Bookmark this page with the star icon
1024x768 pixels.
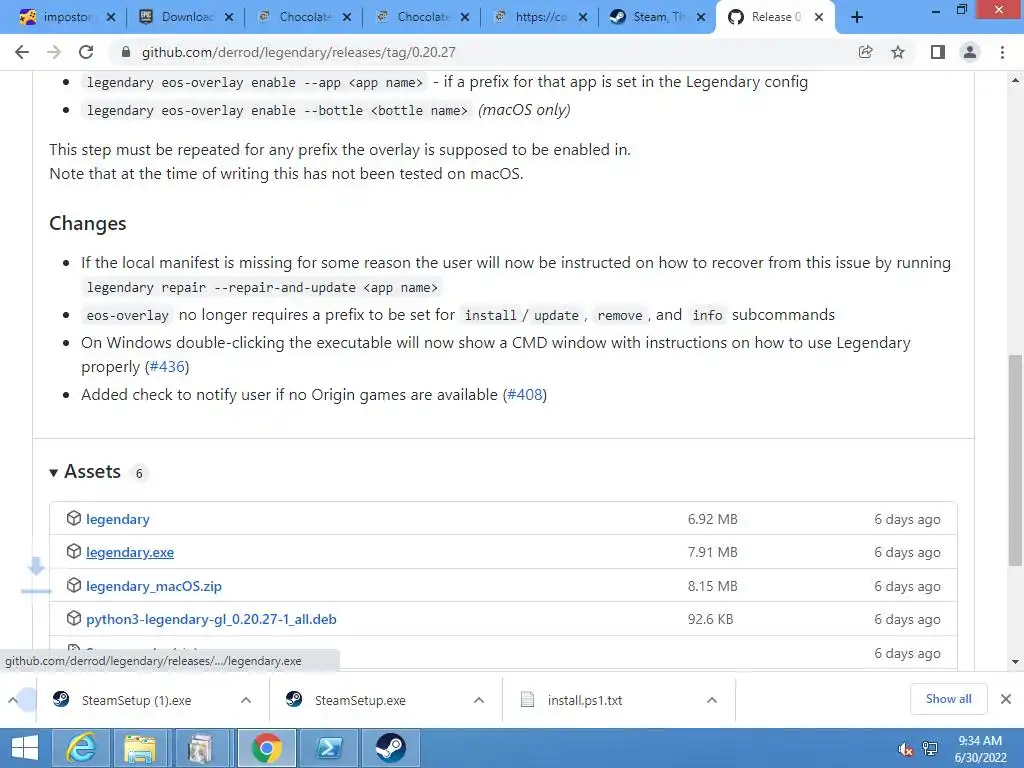pyautogui.click(x=898, y=52)
